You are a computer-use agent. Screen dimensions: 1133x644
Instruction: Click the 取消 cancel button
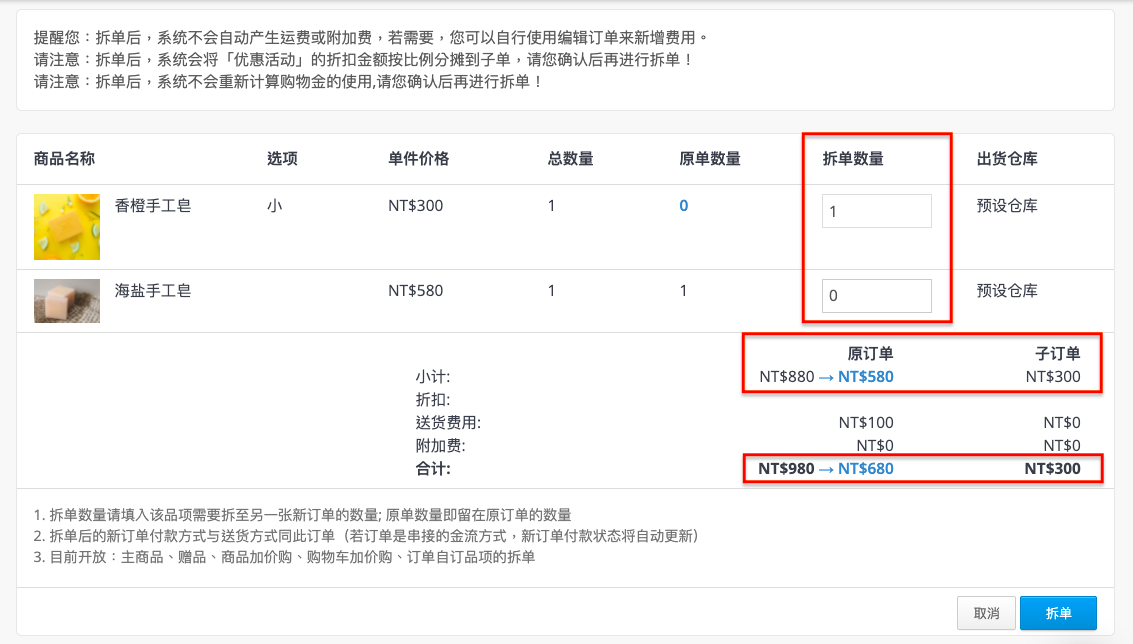click(986, 613)
